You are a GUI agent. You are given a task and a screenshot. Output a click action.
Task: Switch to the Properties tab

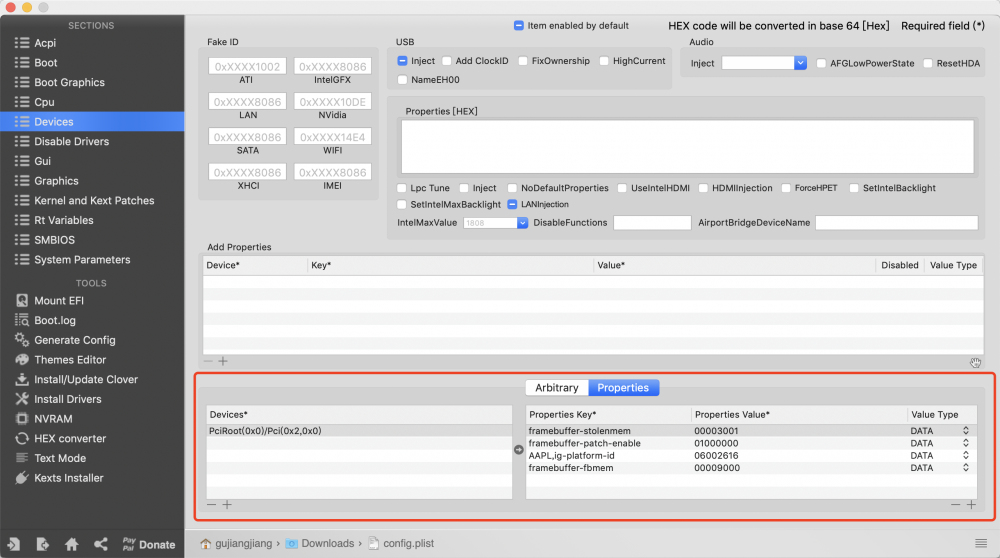point(623,388)
